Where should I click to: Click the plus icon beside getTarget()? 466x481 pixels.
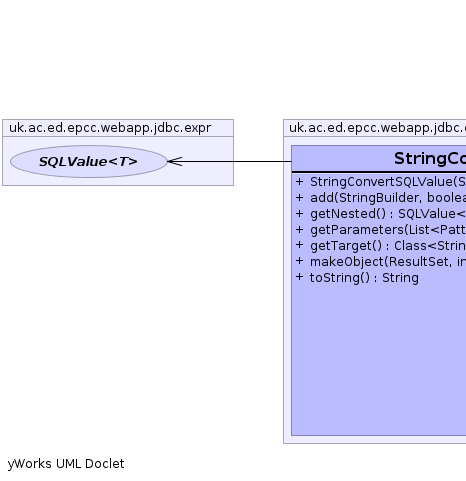tap(299, 245)
